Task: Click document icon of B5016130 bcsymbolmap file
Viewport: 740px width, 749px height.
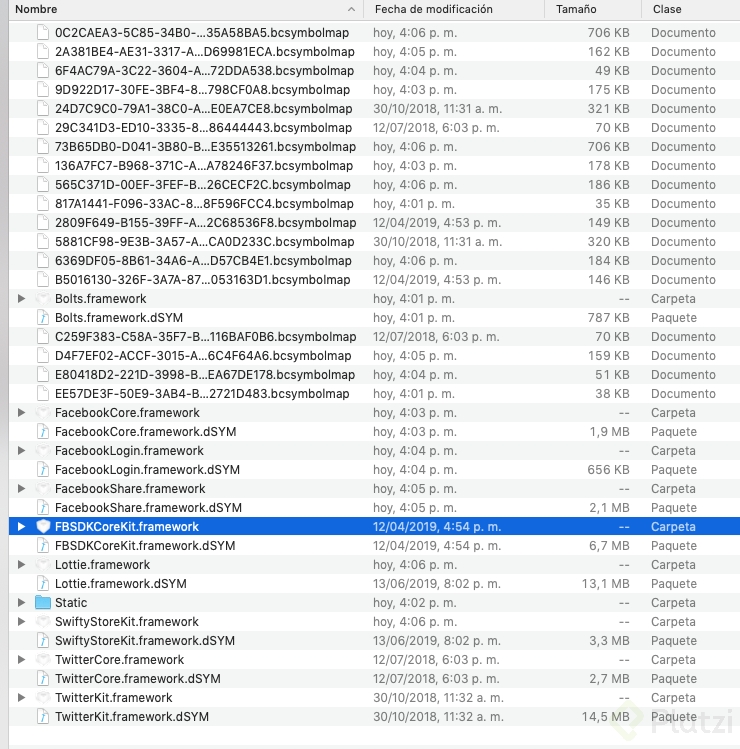Action: click(43, 279)
